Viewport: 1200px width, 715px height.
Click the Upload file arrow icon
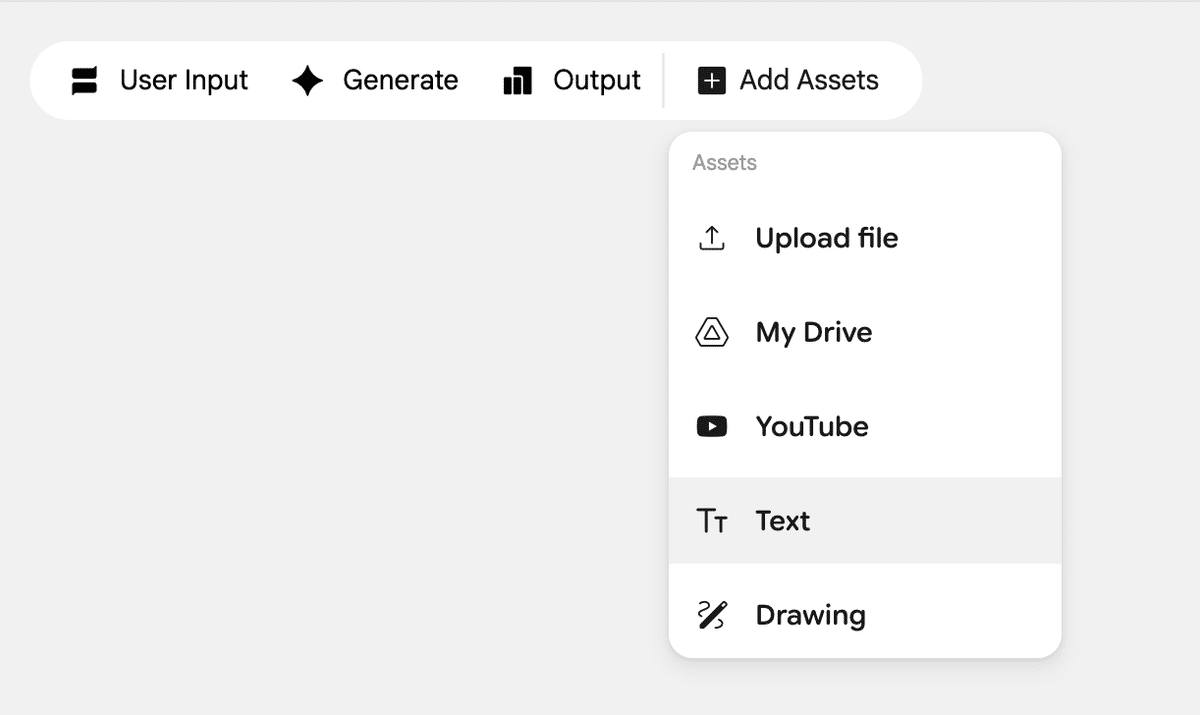[711, 238]
